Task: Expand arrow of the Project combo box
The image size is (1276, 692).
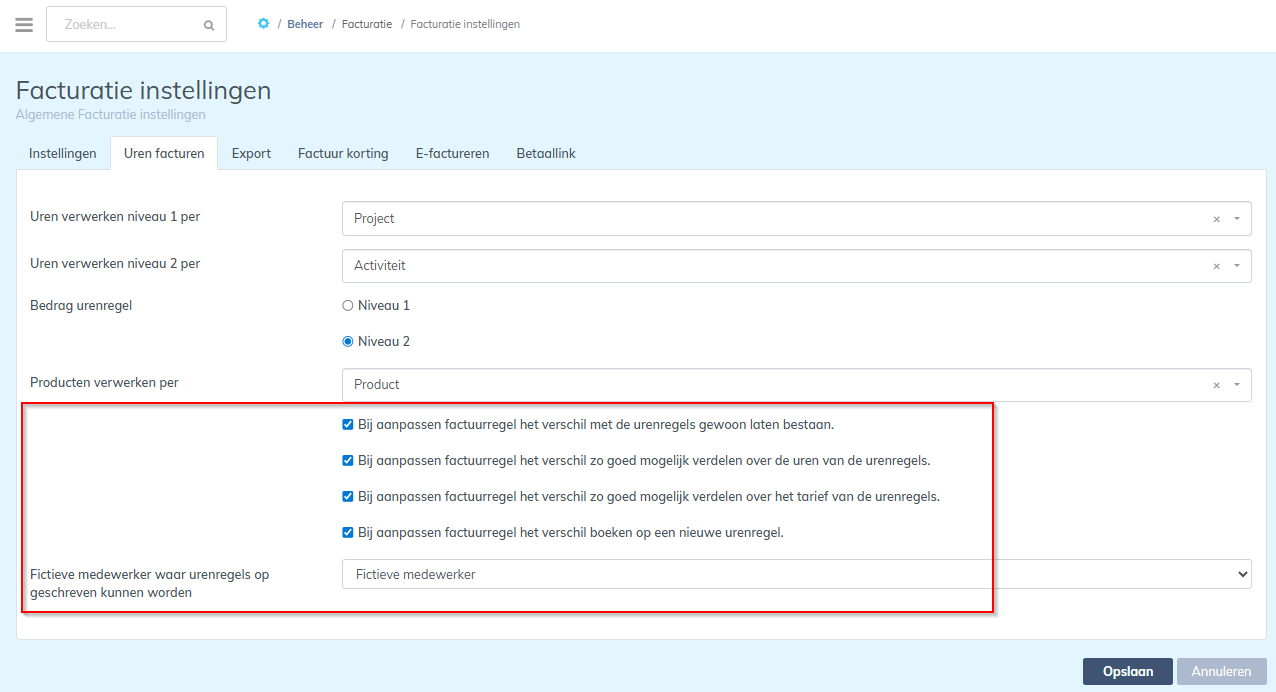Action: [1237, 219]
